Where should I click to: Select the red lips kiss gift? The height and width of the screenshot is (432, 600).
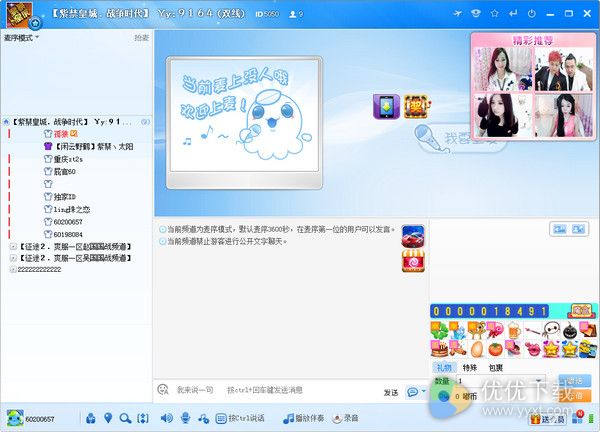[x=532, y=350]
